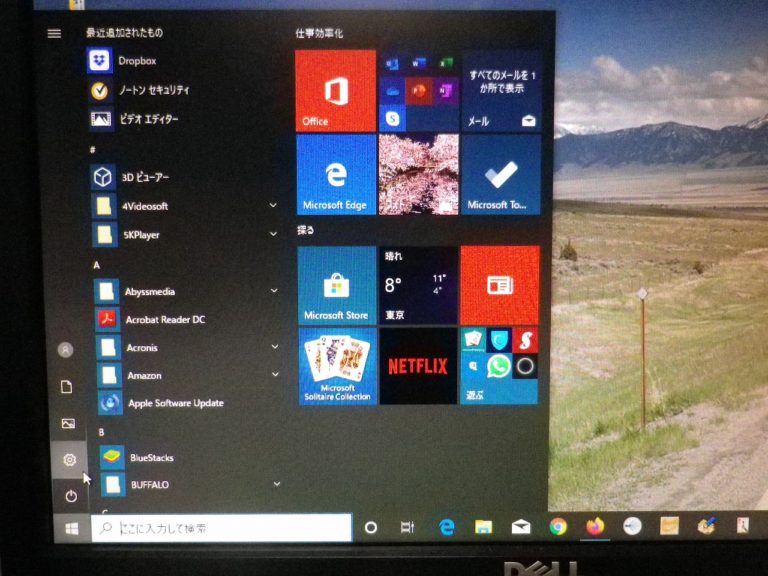Open the Netflix tile
768x576 pixels.
[x=419, y=366]
